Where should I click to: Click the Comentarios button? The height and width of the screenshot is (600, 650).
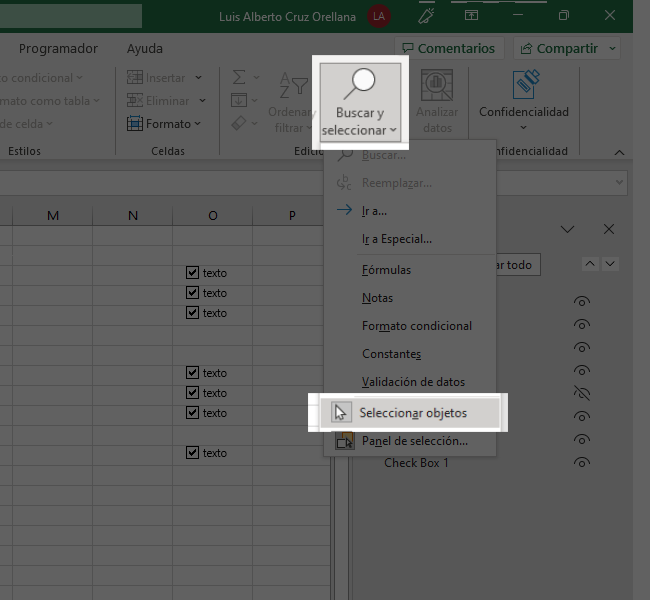coord(449,49)
